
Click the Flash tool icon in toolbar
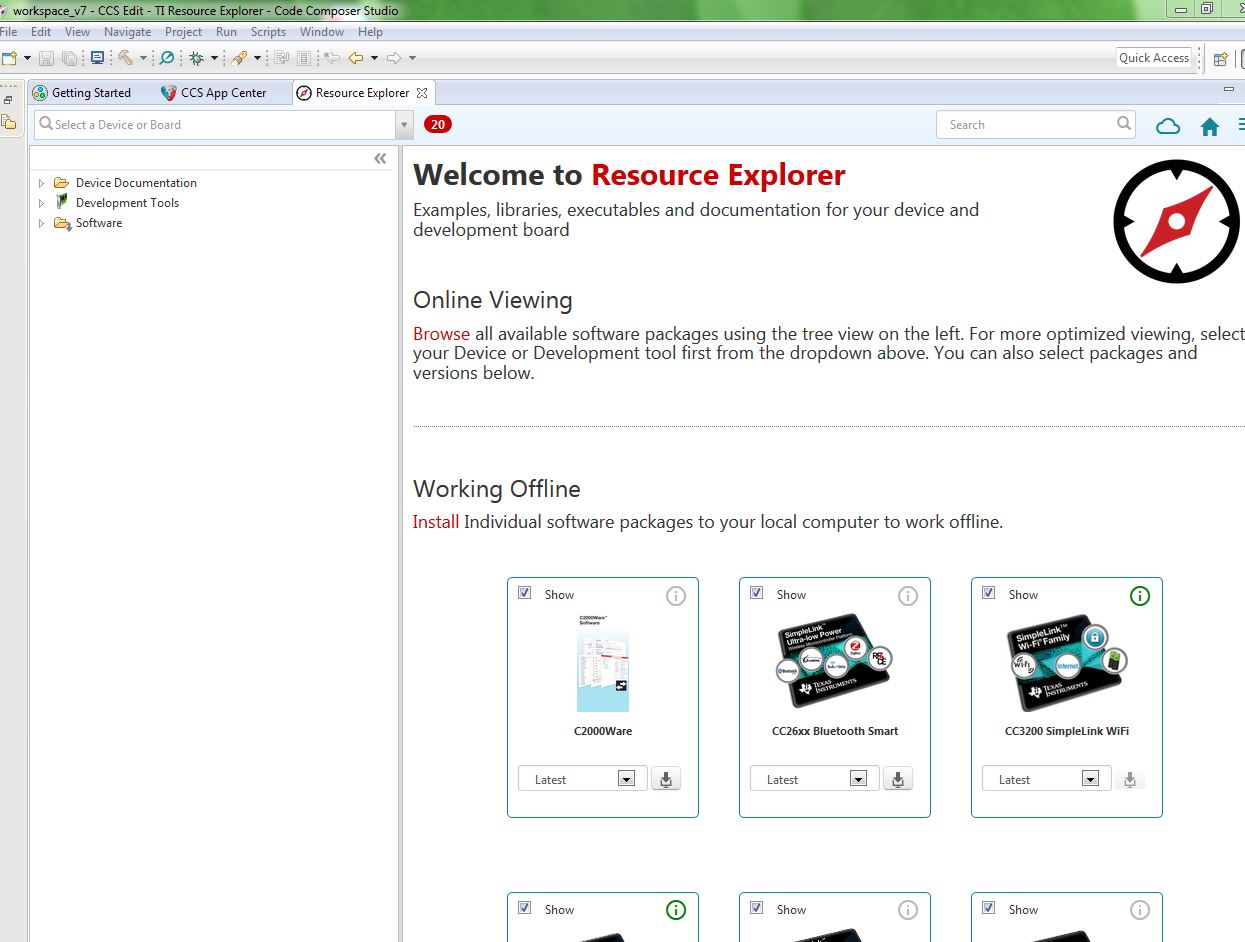(239, 58)
